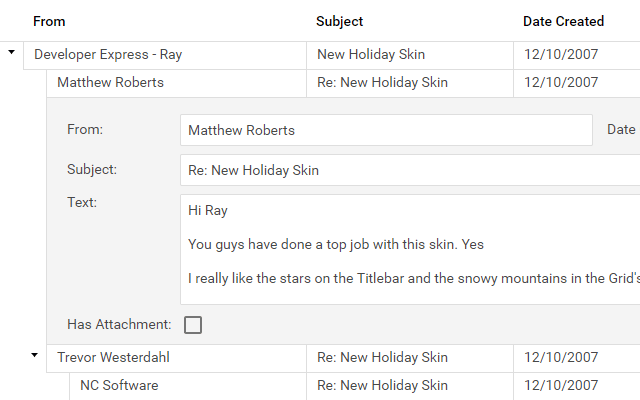640x400 pixels.
Task: Edit the From field with Matthew Roberts
Action: [386, 130]
